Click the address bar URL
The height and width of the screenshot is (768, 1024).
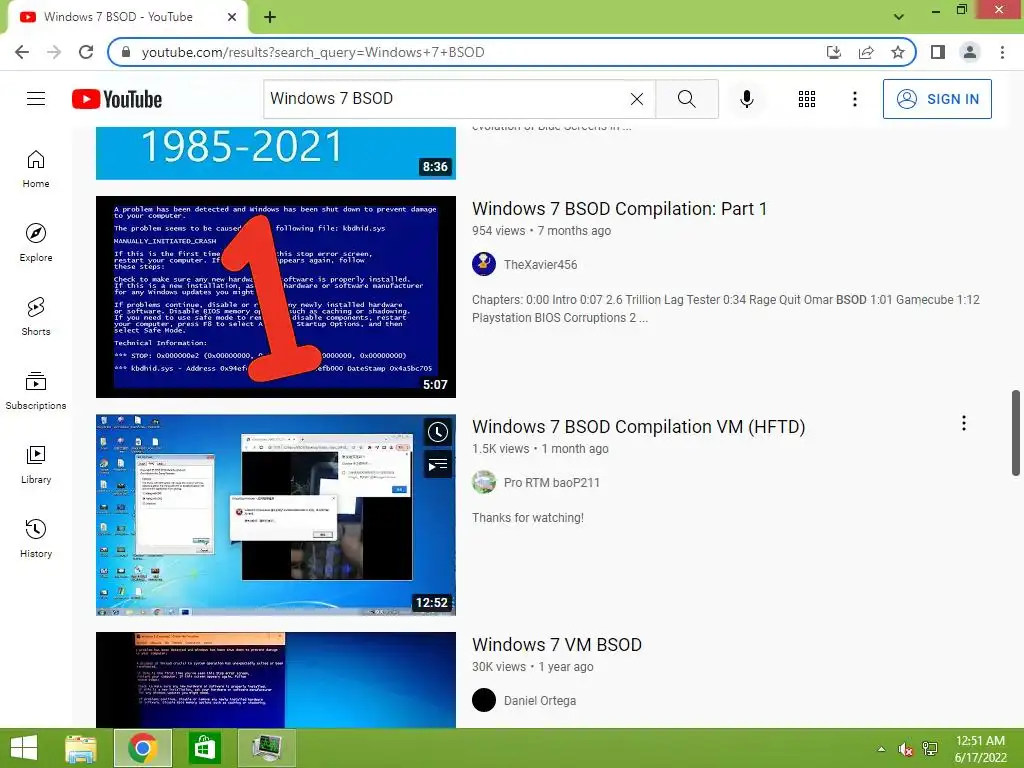[x=313, y=52]
